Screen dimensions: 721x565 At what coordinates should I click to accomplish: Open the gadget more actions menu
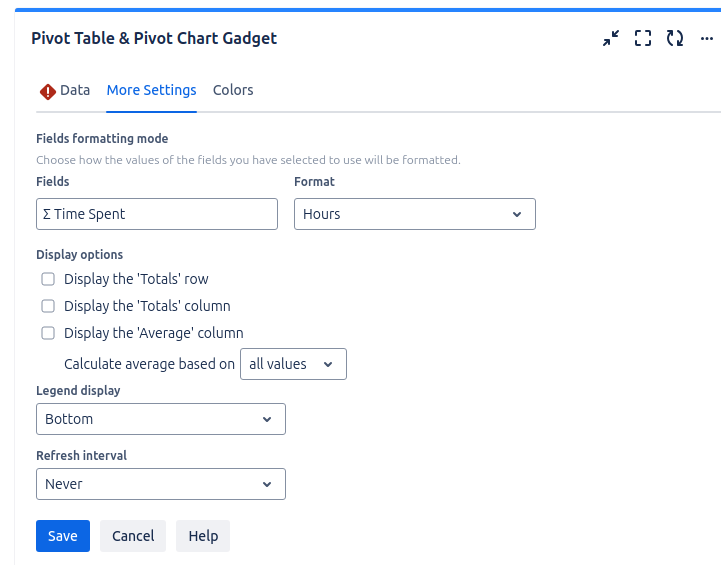[x=707, y=39]
